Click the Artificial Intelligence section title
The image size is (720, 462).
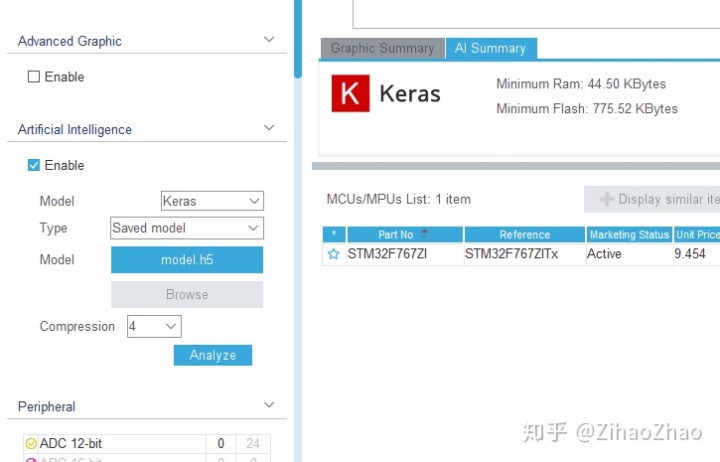tap(75, 130)
